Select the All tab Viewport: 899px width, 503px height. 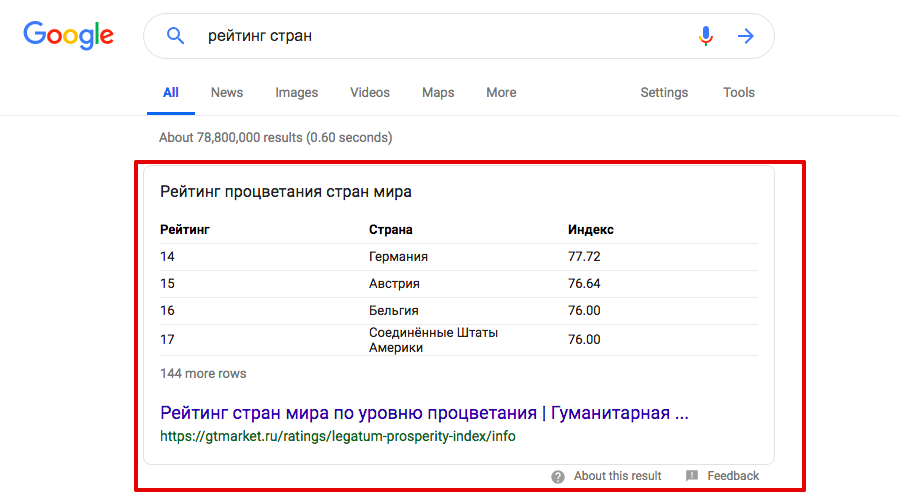pyautogui.click(x=171, y=92)
